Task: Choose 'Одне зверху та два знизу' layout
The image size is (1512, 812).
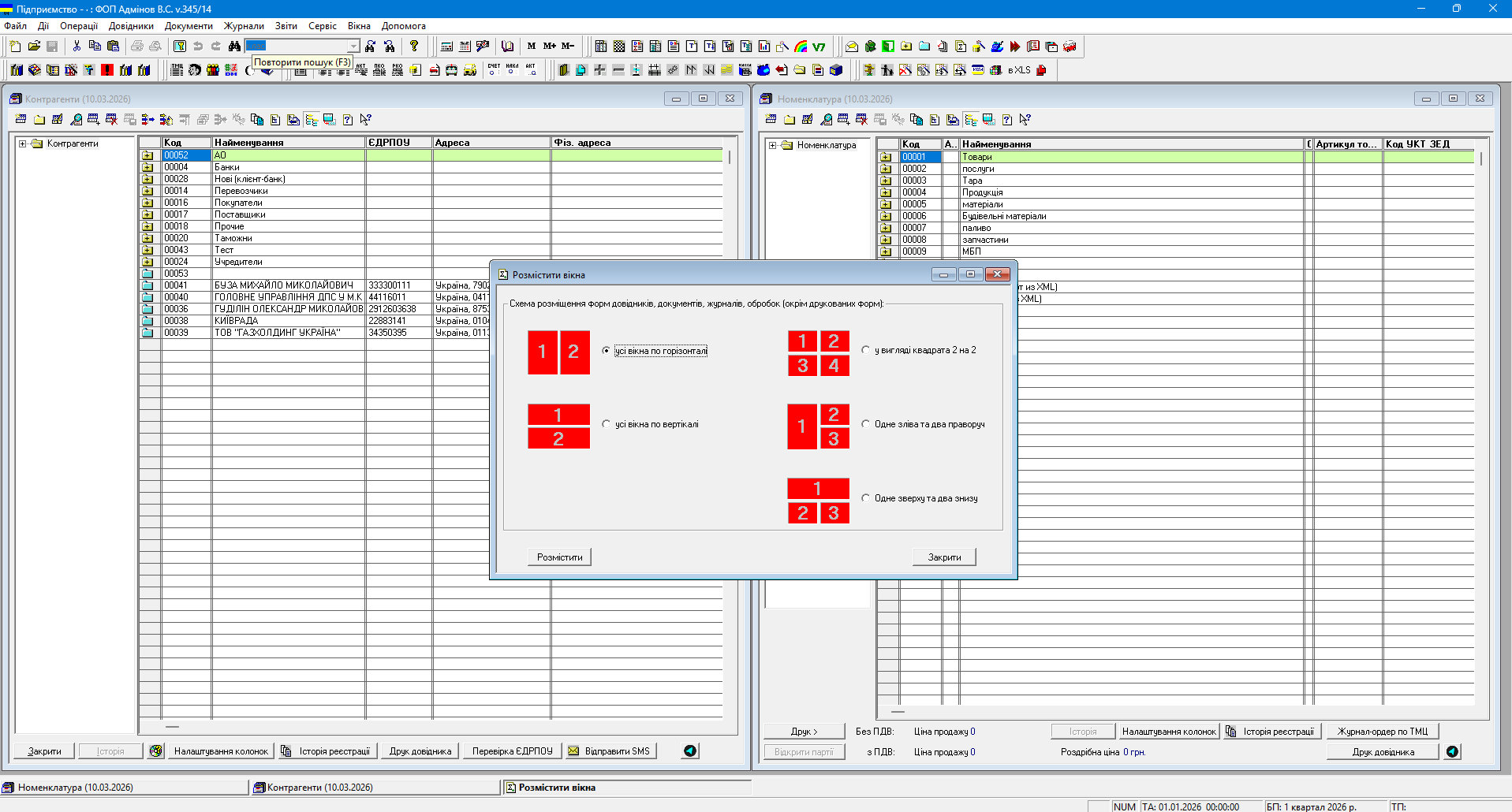Action: pos(865,498)
